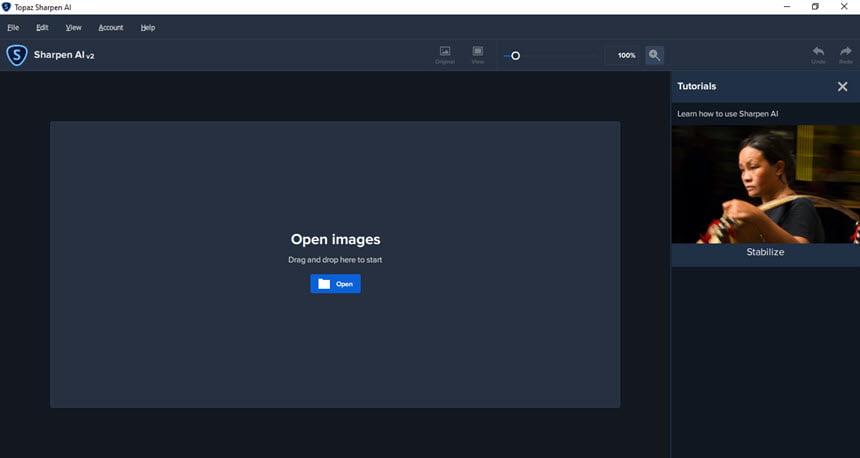Click the Stabilize tutorial caption
860x458 pixels.
[x=765, y=252]
